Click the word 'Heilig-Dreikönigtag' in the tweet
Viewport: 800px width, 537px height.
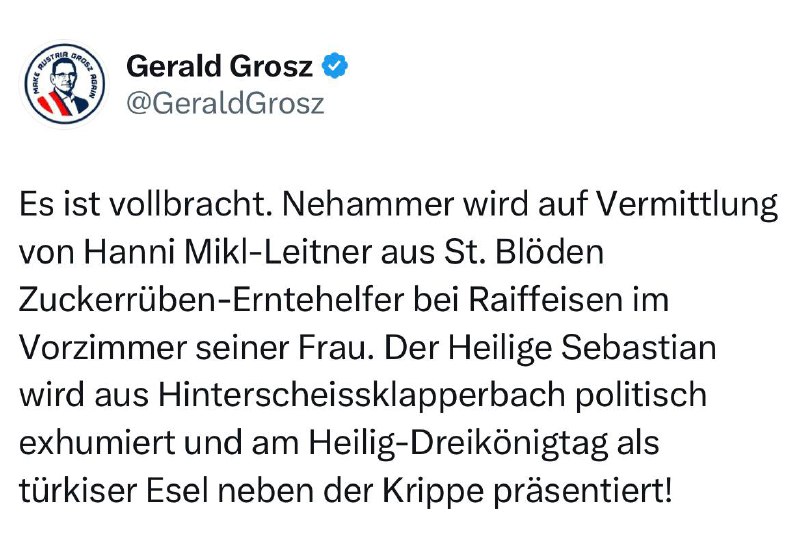[458, 444]
